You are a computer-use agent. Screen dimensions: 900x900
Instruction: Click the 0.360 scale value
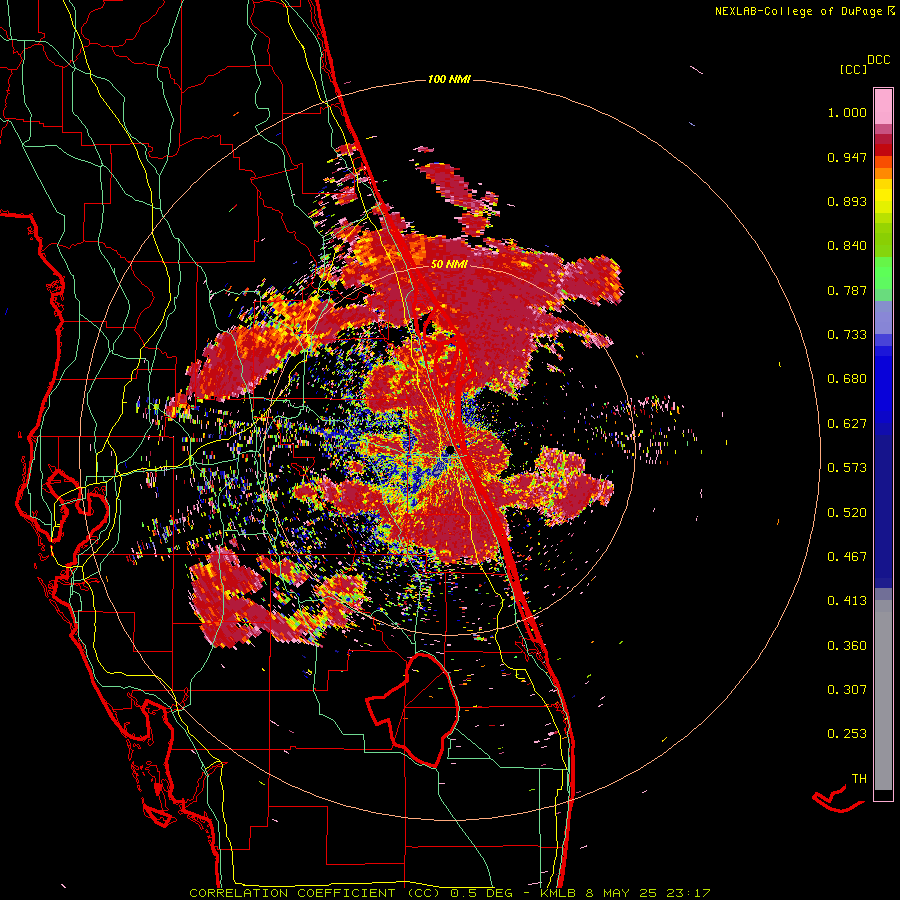point(847,646)
